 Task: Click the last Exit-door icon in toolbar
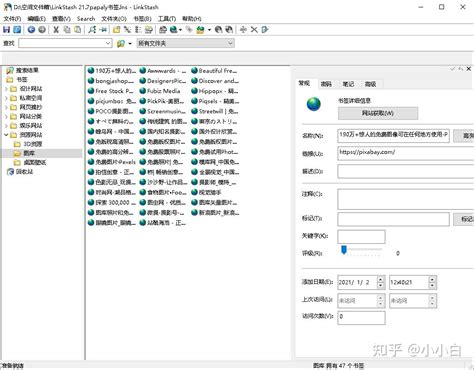(x=265, y=30)
